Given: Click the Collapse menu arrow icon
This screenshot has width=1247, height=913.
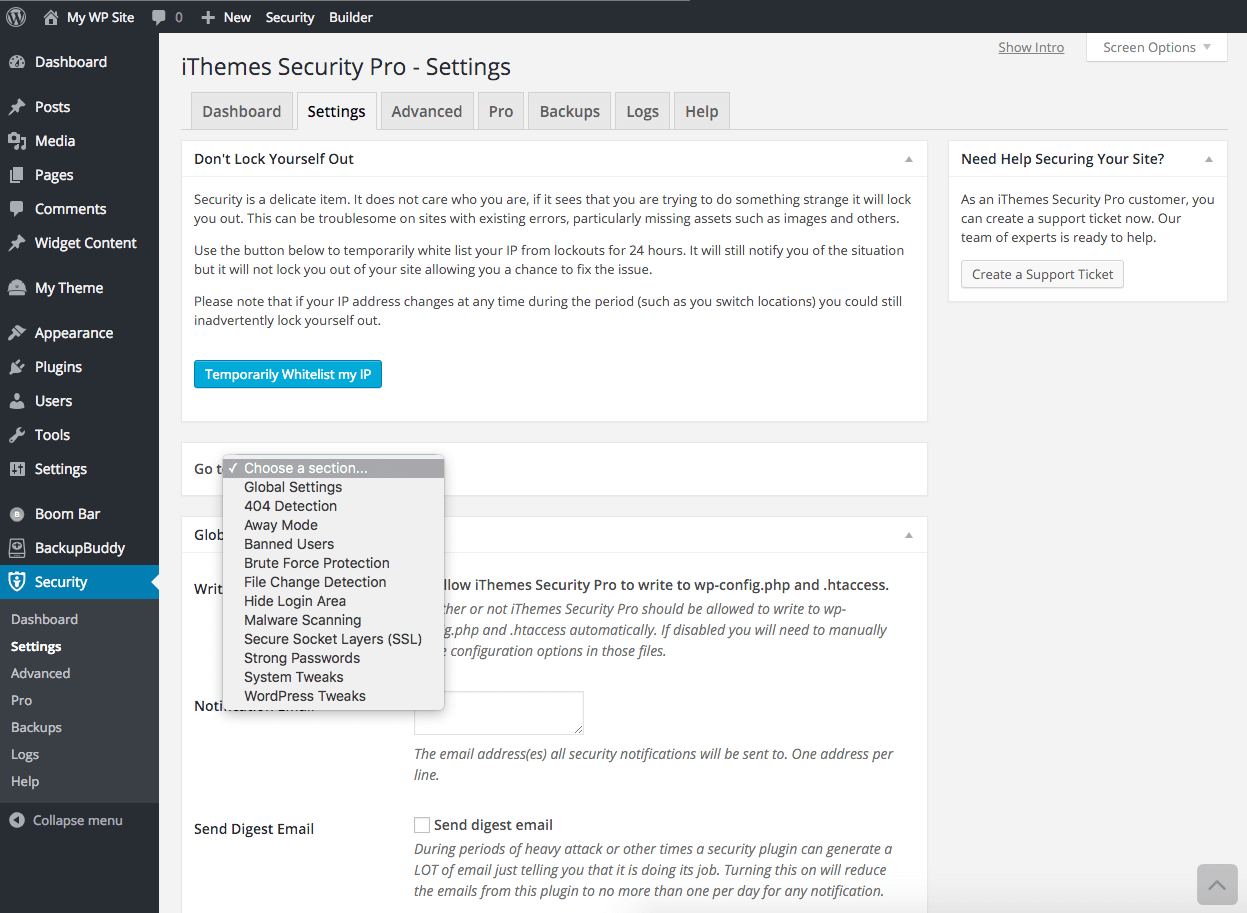Looking at the screenshot, I should point(17,820).
